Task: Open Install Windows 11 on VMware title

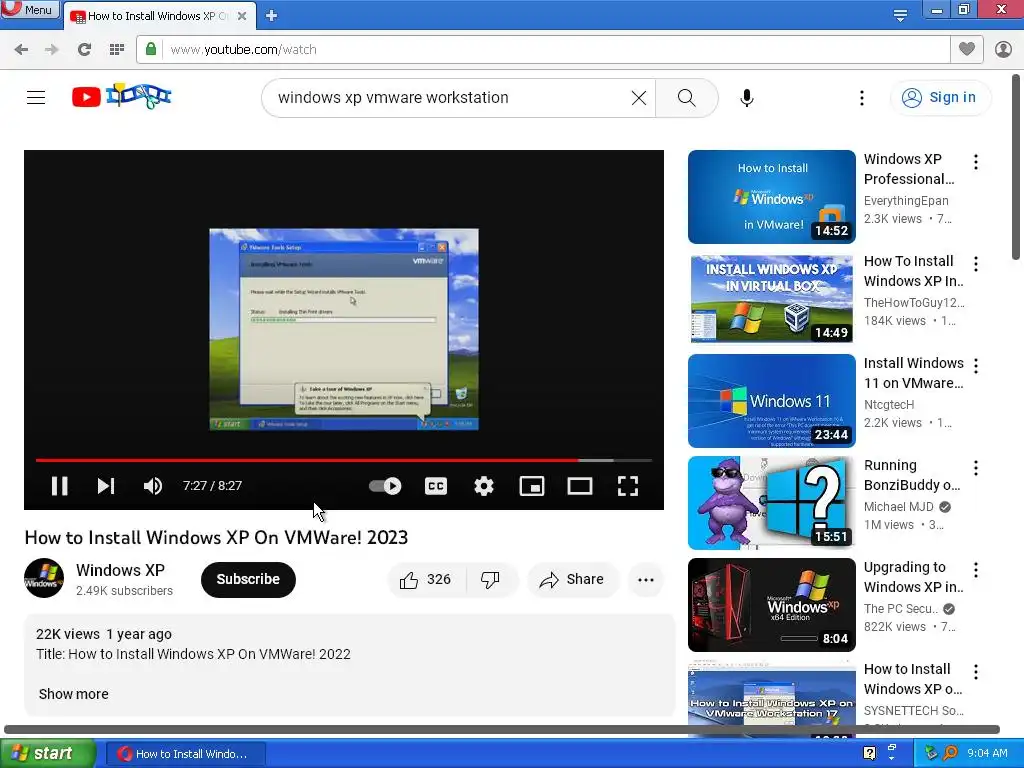Action: point(914,373)
